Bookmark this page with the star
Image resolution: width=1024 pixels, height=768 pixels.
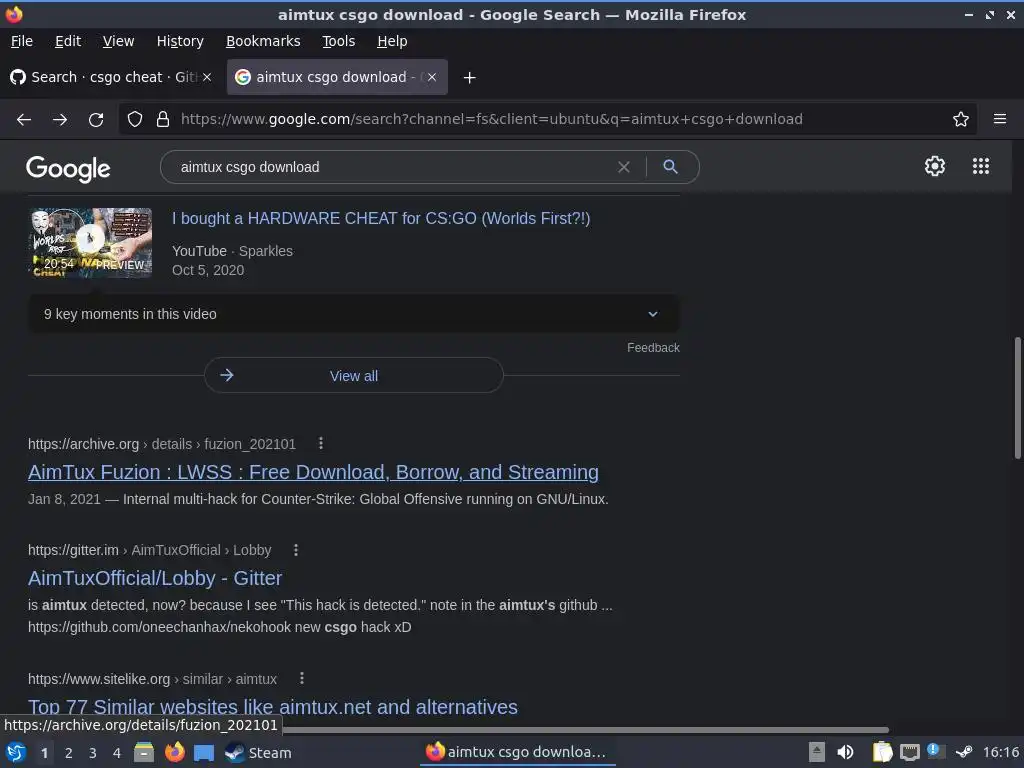pyautogui.click(x=961, y=119)
